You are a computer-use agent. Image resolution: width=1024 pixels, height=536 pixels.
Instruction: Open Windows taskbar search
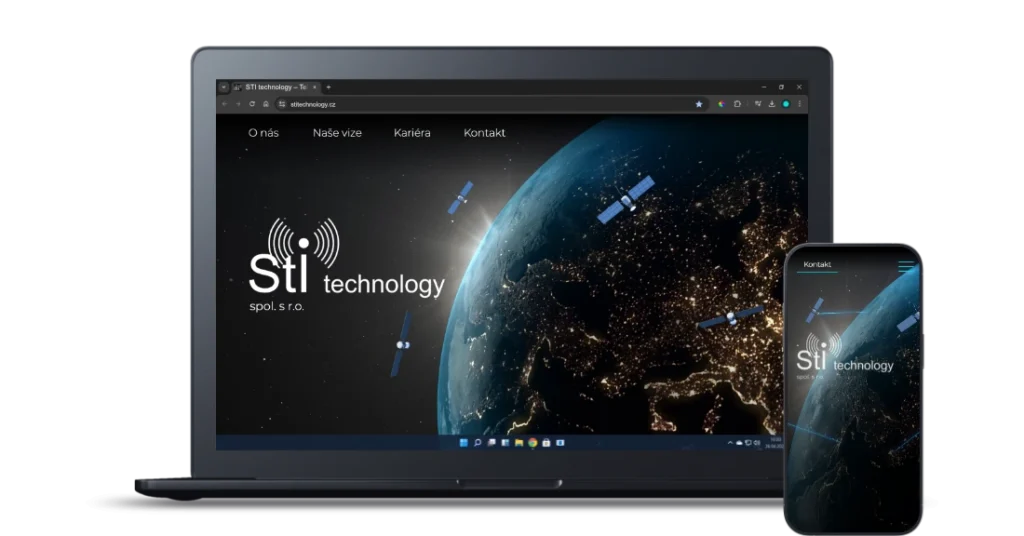click(477, 443)
